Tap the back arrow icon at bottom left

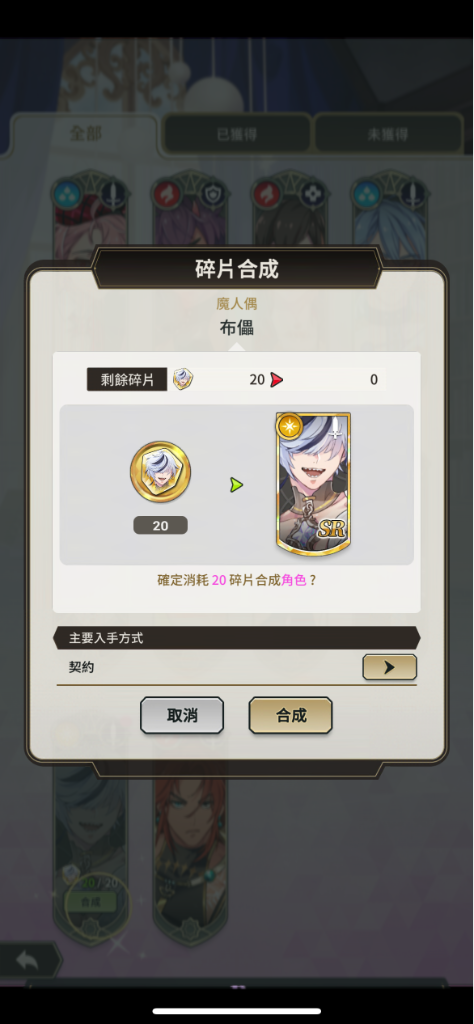click(27, 961)
